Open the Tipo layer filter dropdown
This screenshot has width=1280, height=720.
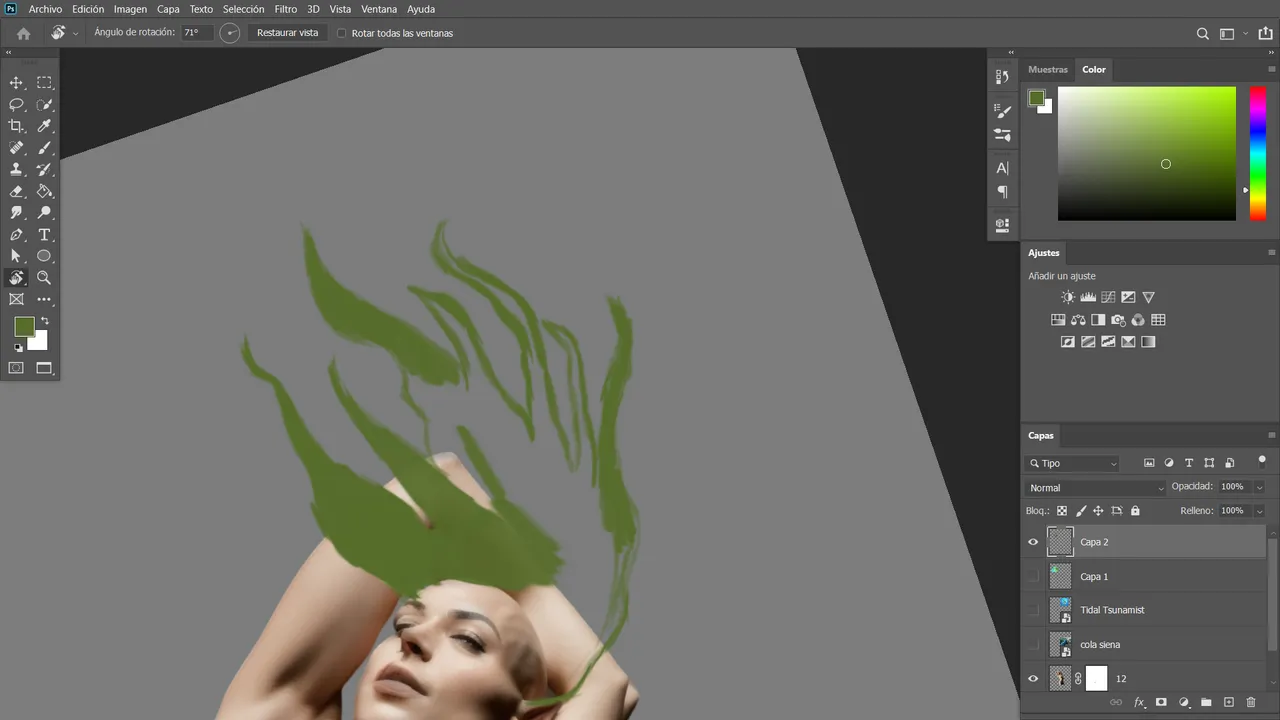pos(1072,463)
